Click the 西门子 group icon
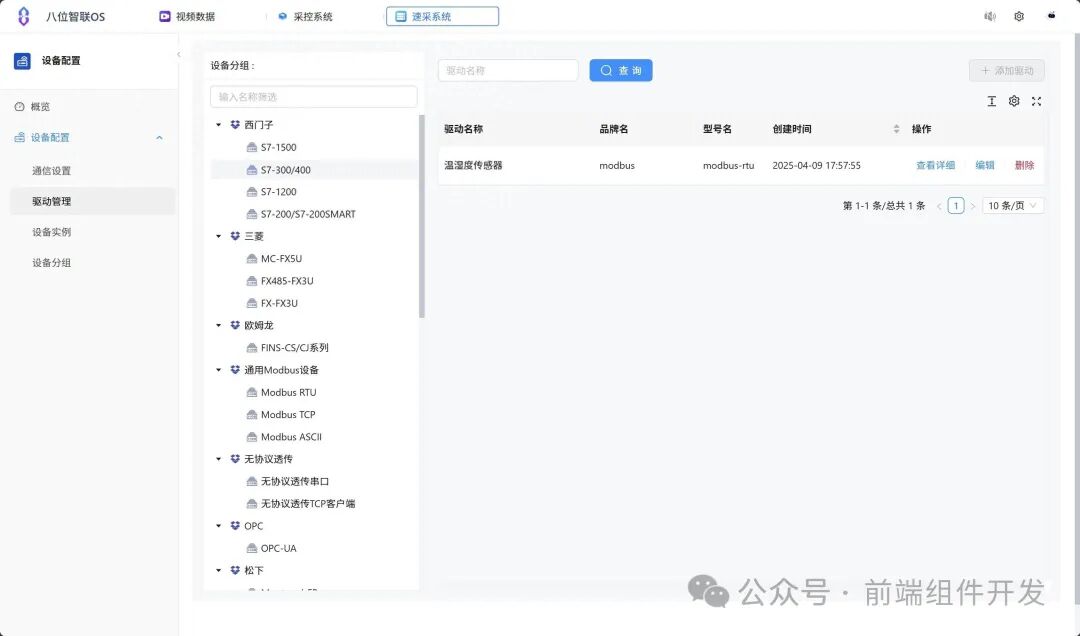Screen dimensions: 1080x636 tap(235, 125)
